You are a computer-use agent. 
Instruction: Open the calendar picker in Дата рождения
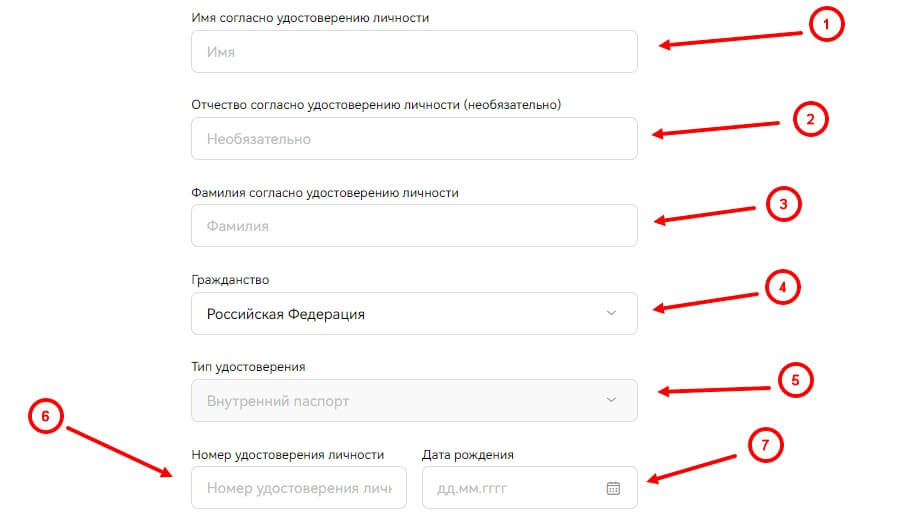click(613, 488)
